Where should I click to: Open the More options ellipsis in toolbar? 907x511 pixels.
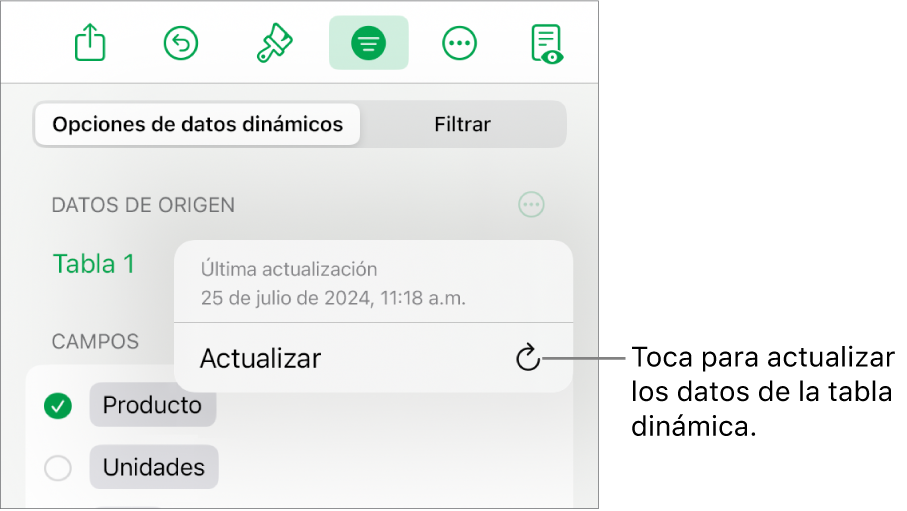[x=459, y=43]
